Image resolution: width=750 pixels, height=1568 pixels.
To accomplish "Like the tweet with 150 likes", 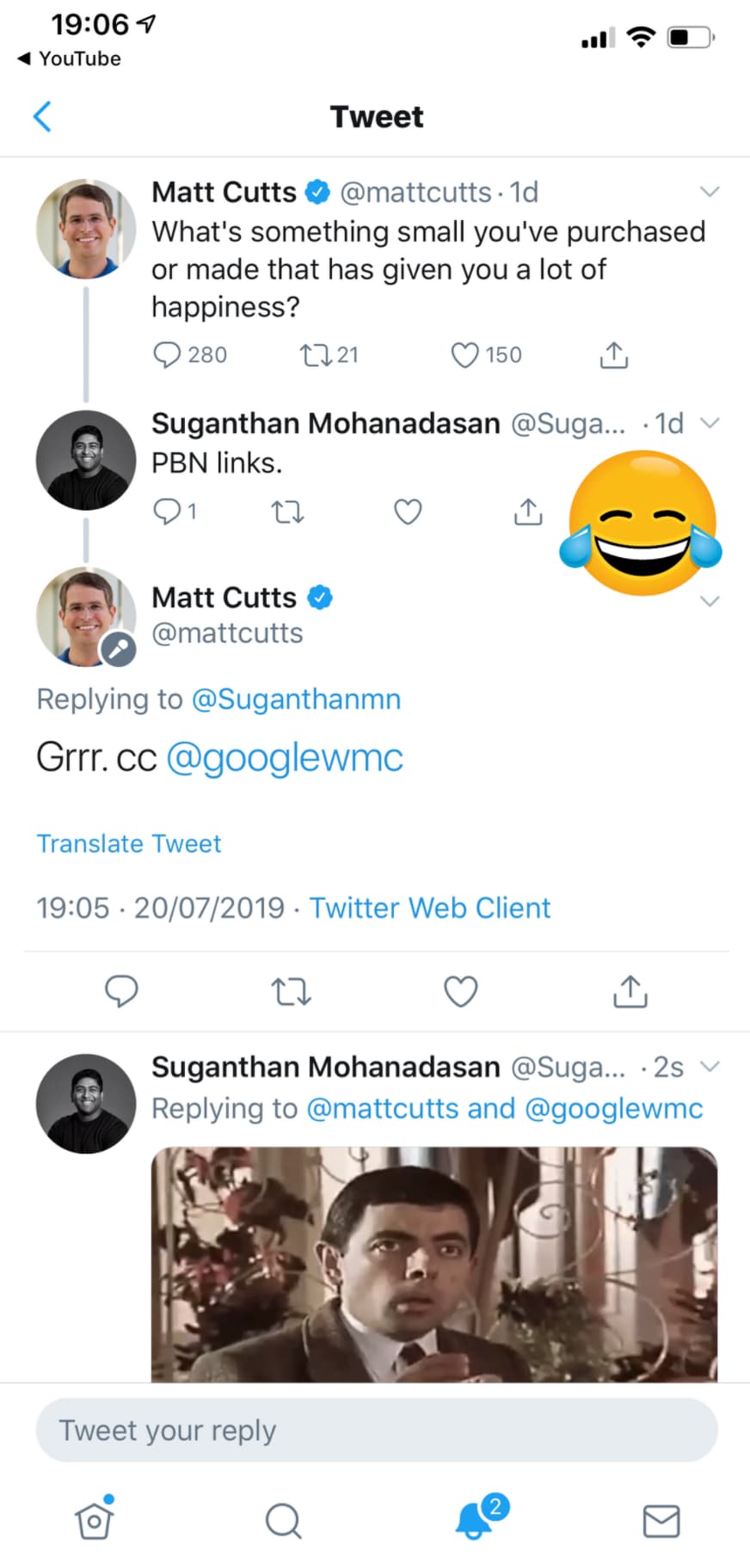I will coord(465,355).
